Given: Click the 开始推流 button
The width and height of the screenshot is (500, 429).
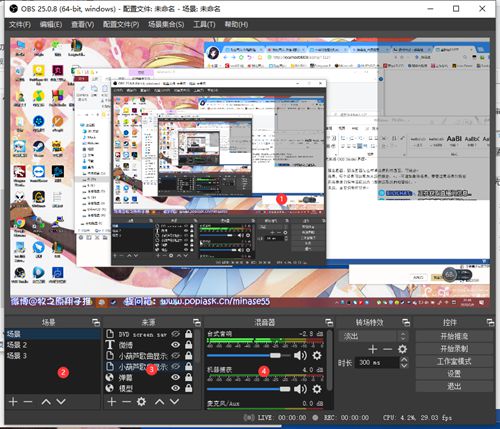Looking at the screenshot, I should coord(454,336).
